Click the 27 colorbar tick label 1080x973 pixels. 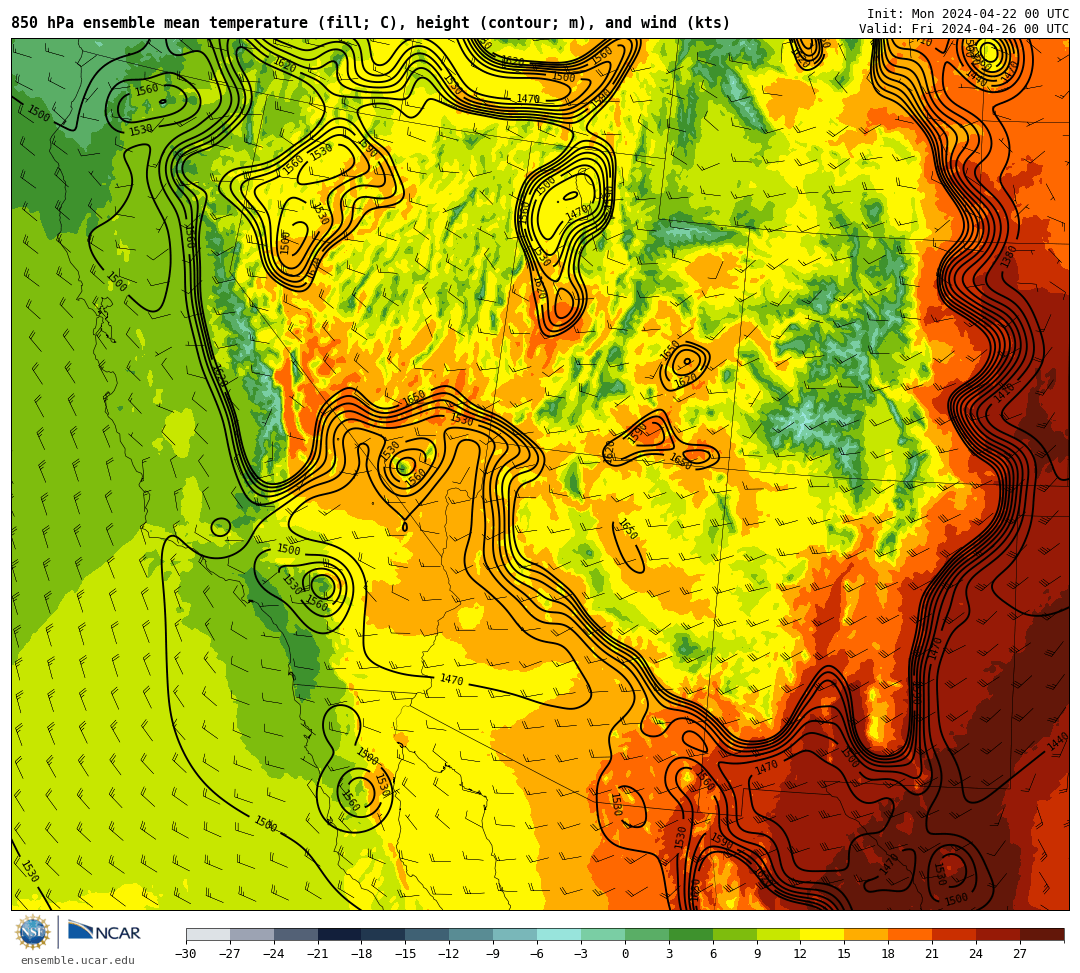pos(1020,954)
